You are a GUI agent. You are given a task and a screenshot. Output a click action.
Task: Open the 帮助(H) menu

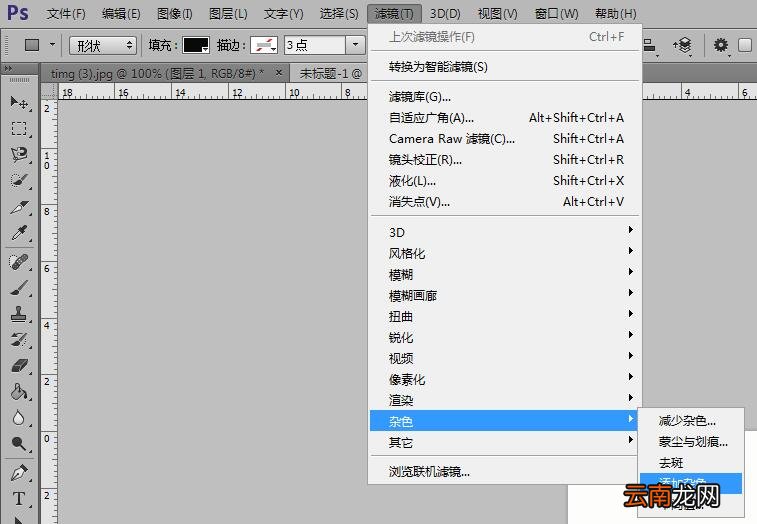tap(616, 14)
